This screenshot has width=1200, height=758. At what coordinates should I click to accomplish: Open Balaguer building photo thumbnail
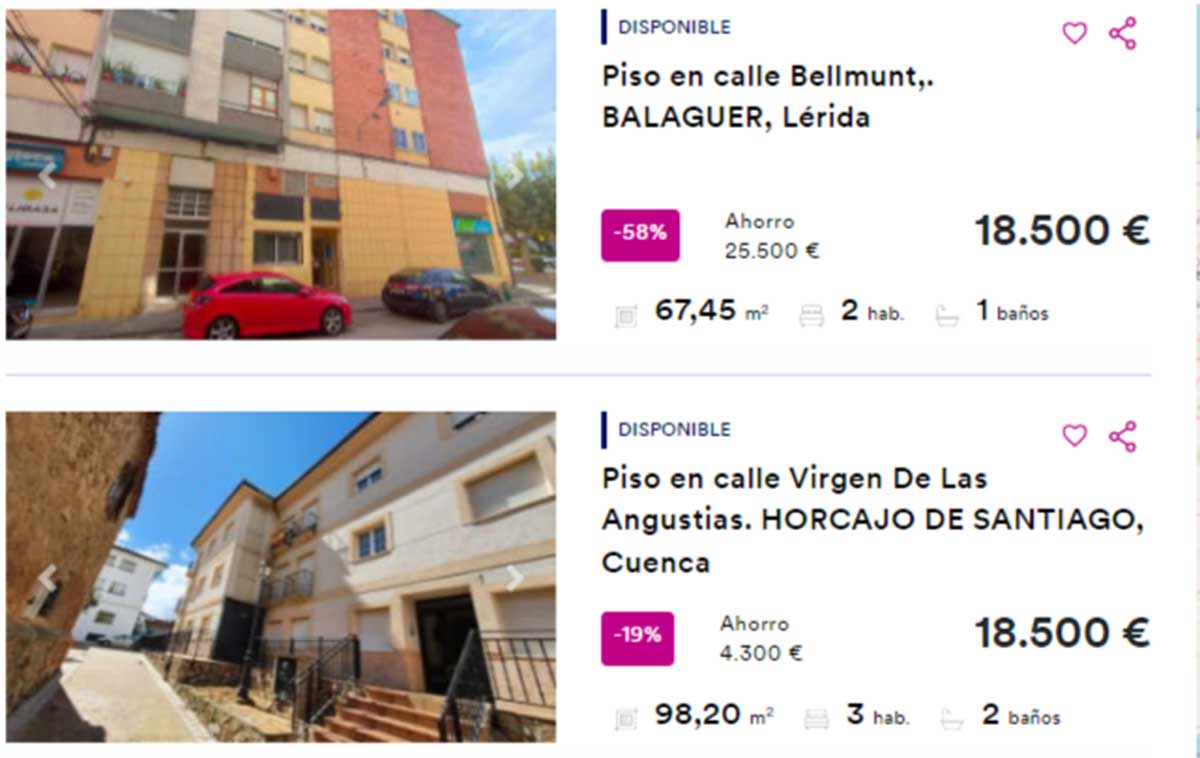click(x=280, y=174)
